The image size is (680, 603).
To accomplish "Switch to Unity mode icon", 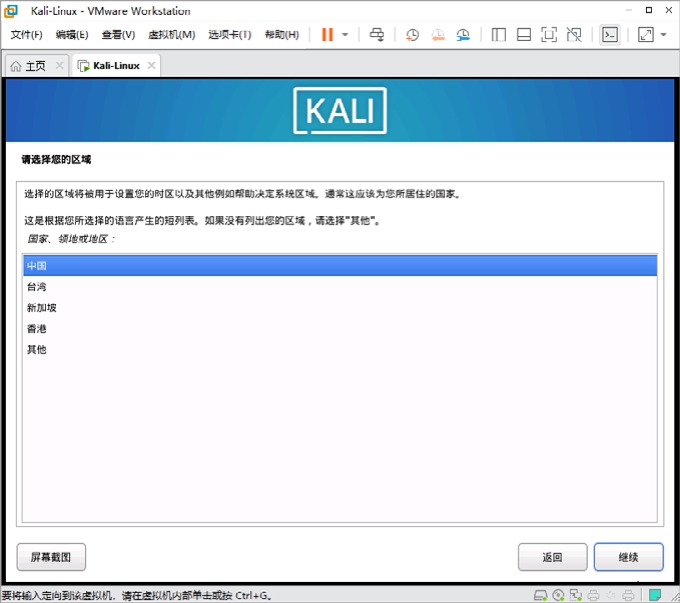I will (x=574, y=35).
